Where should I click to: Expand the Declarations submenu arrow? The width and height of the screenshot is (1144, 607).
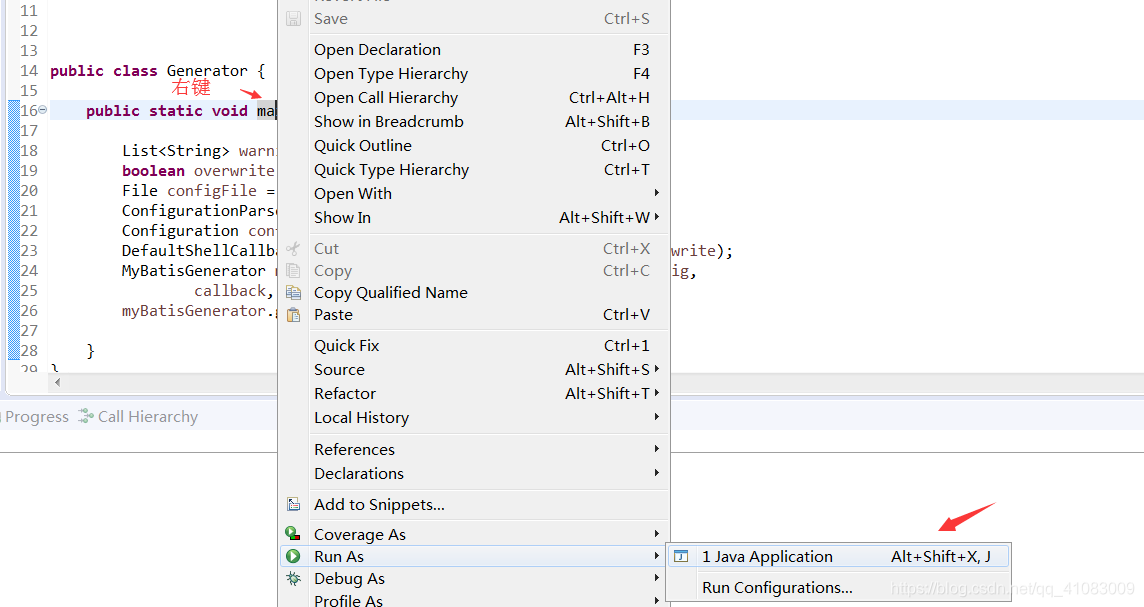(657, 473)
